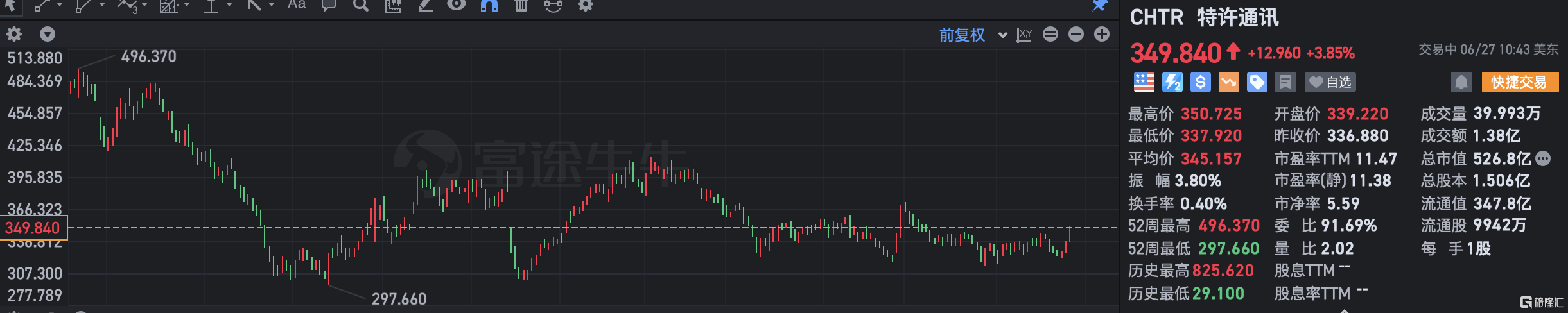
Task: Select the ray line drawing tool
Action: 83,6
